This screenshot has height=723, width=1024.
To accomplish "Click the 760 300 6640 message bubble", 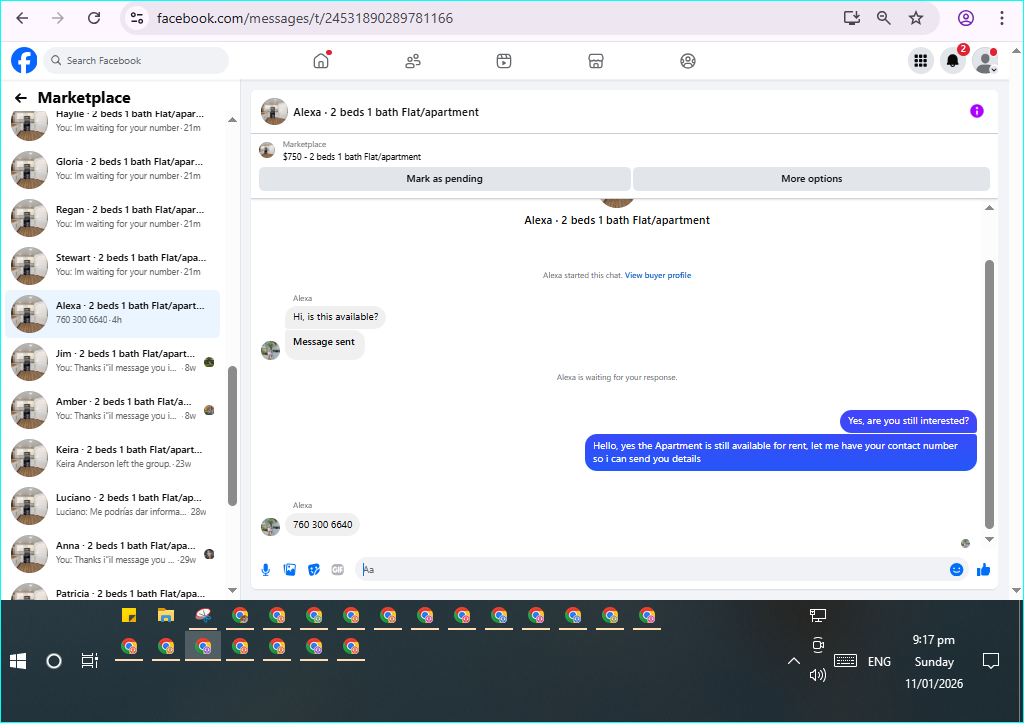I will pyautogui.click(x=323, y=524).
